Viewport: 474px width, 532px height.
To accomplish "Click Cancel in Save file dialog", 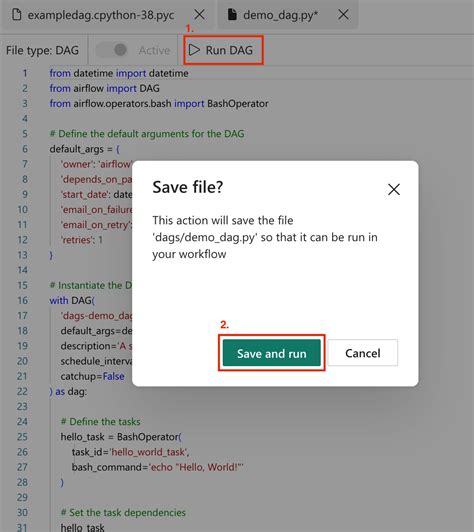I will click(x=363, y=353).
